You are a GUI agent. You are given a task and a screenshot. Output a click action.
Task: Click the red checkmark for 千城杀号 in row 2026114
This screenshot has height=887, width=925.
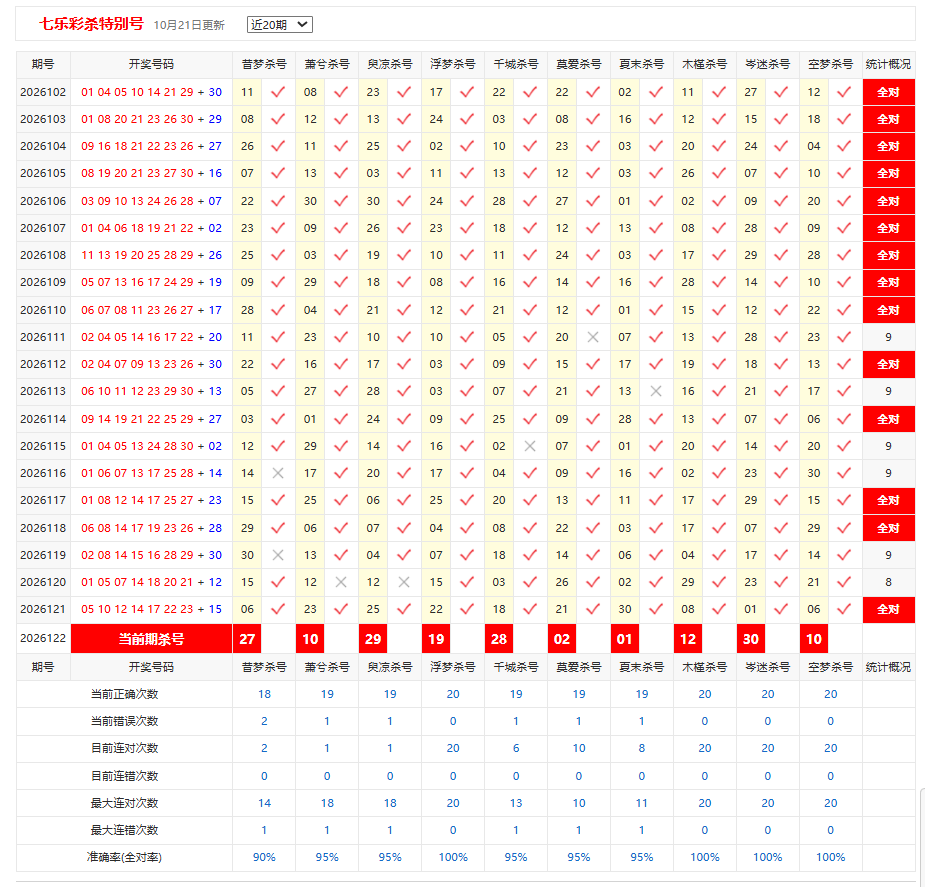[x=530, y=419]
